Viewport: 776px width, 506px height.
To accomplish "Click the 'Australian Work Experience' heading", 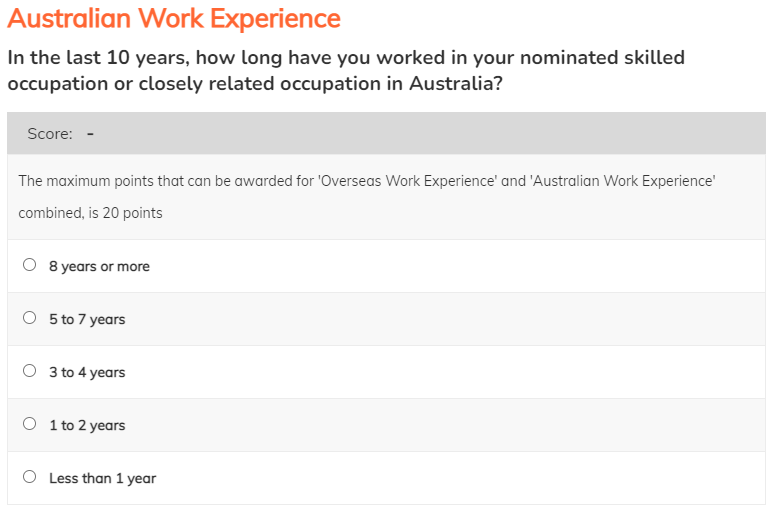I will (x=174, y=18).
